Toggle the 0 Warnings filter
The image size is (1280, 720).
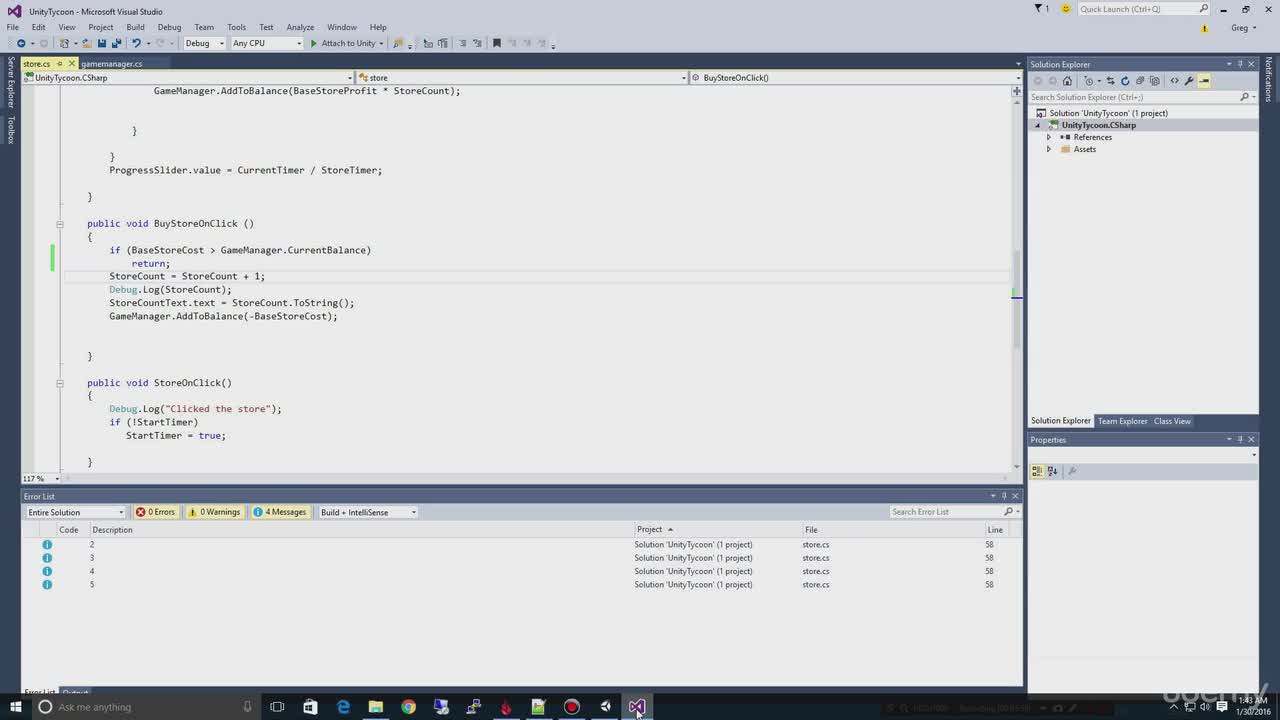point(213,512)
